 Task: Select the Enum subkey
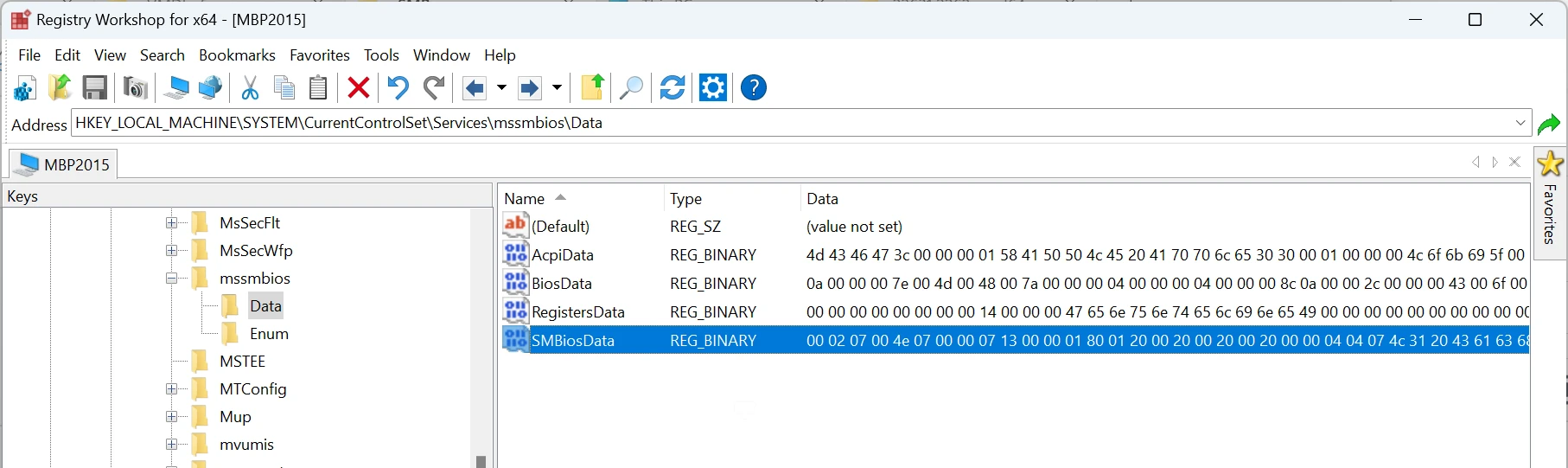point(269,334)
